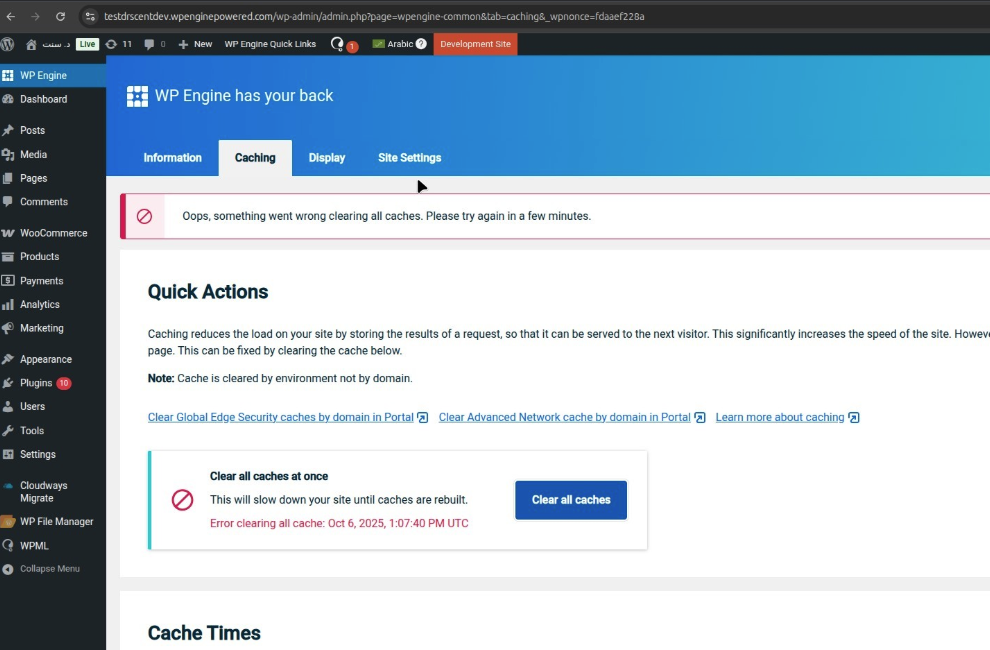Click the Live status badge
Image resolution: width=990 pixels, height=650 pixels.
(x=87, y=44)
